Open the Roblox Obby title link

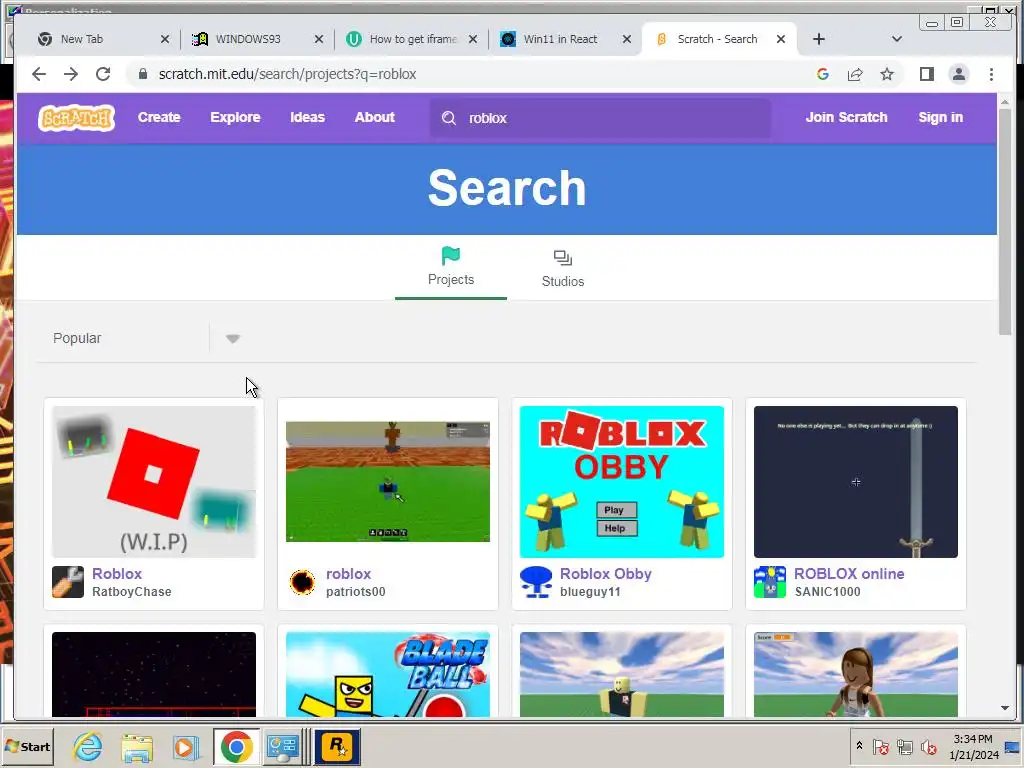pyautogui.click(x=605, y=574)
